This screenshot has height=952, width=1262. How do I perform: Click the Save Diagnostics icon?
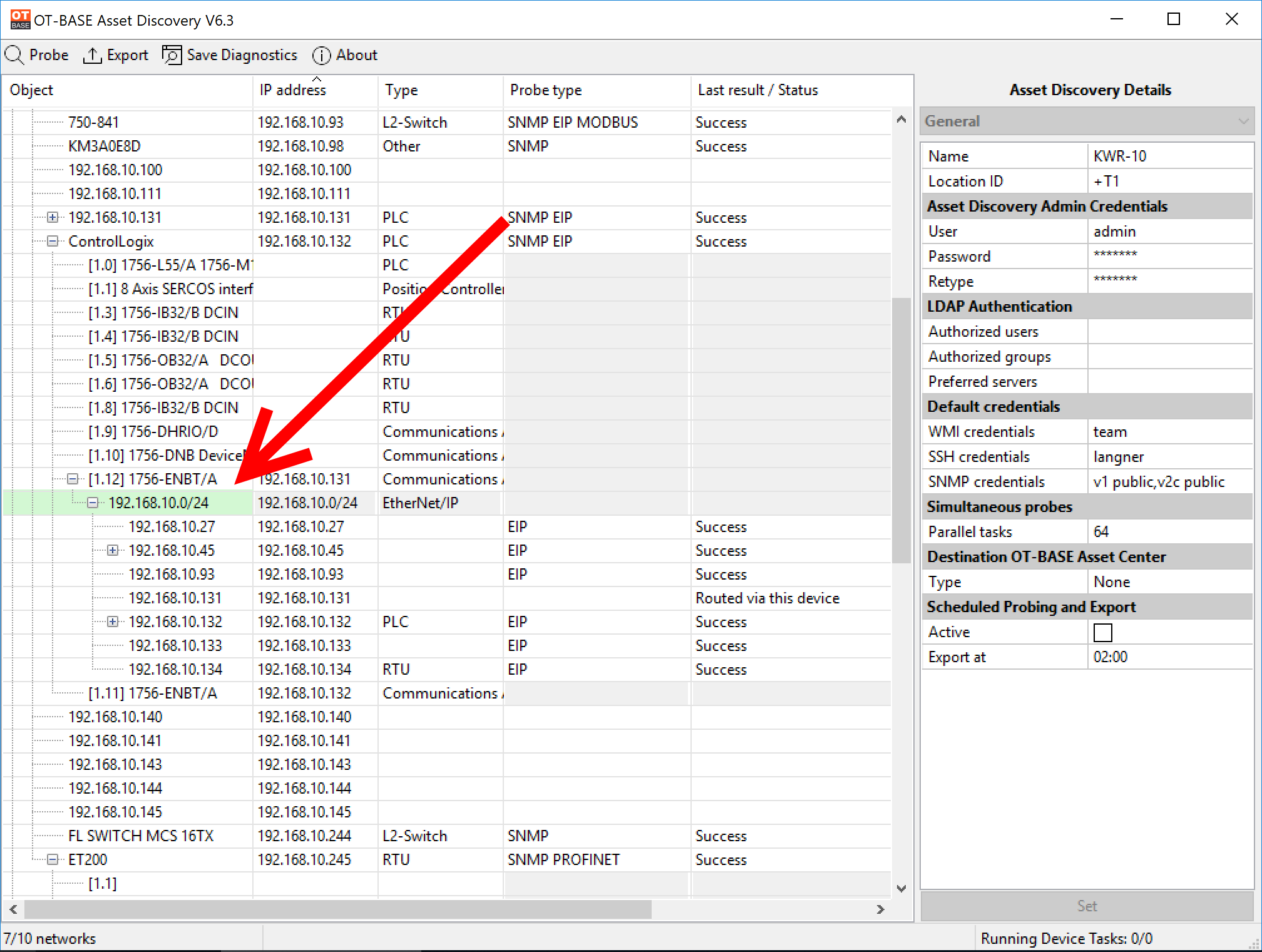[x=172, y=55]
